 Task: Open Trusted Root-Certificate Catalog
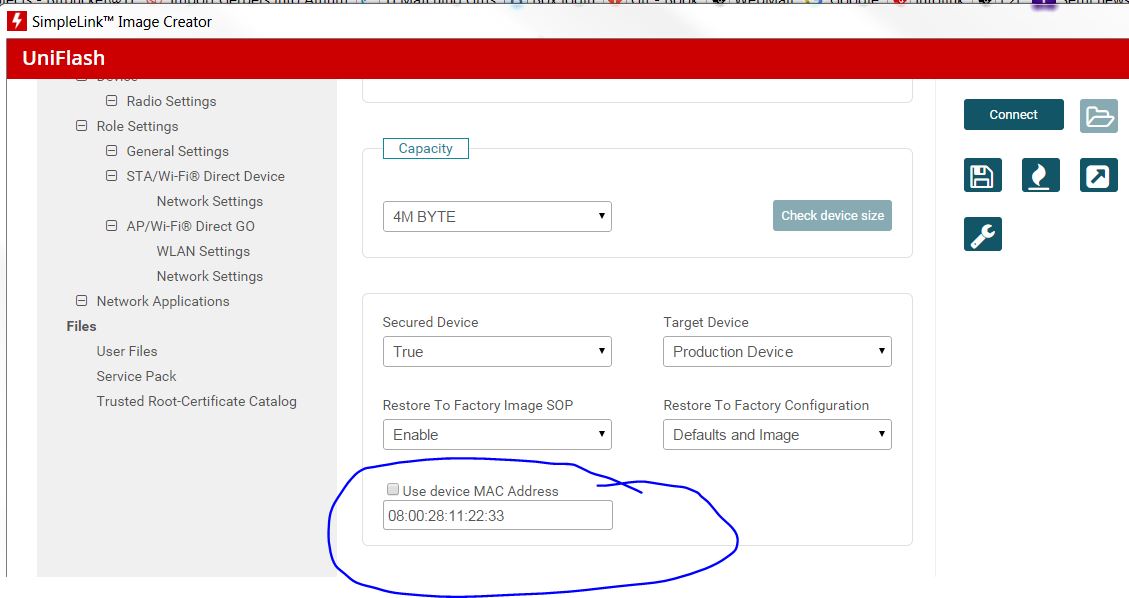coord(197,402)
